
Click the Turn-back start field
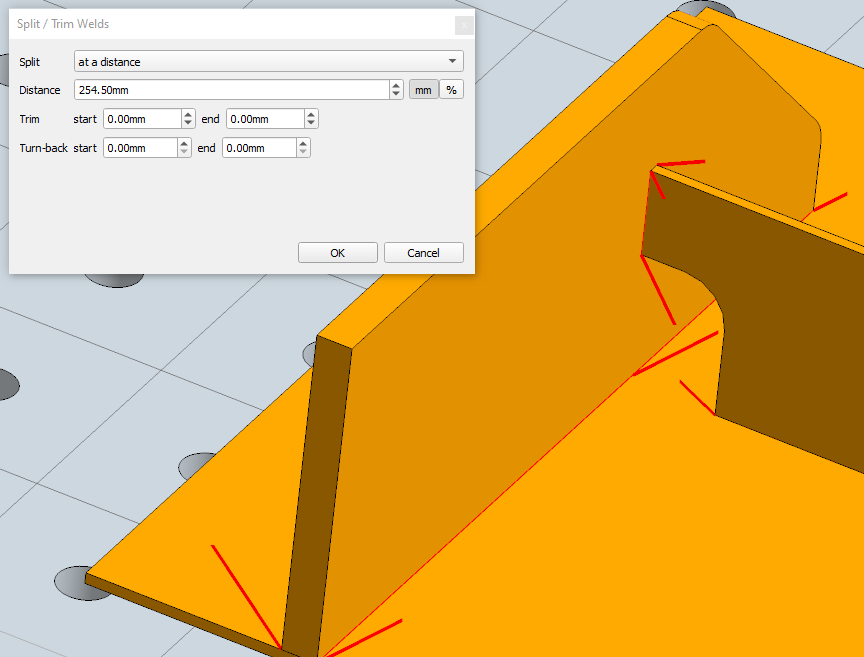tap(140, 148)
